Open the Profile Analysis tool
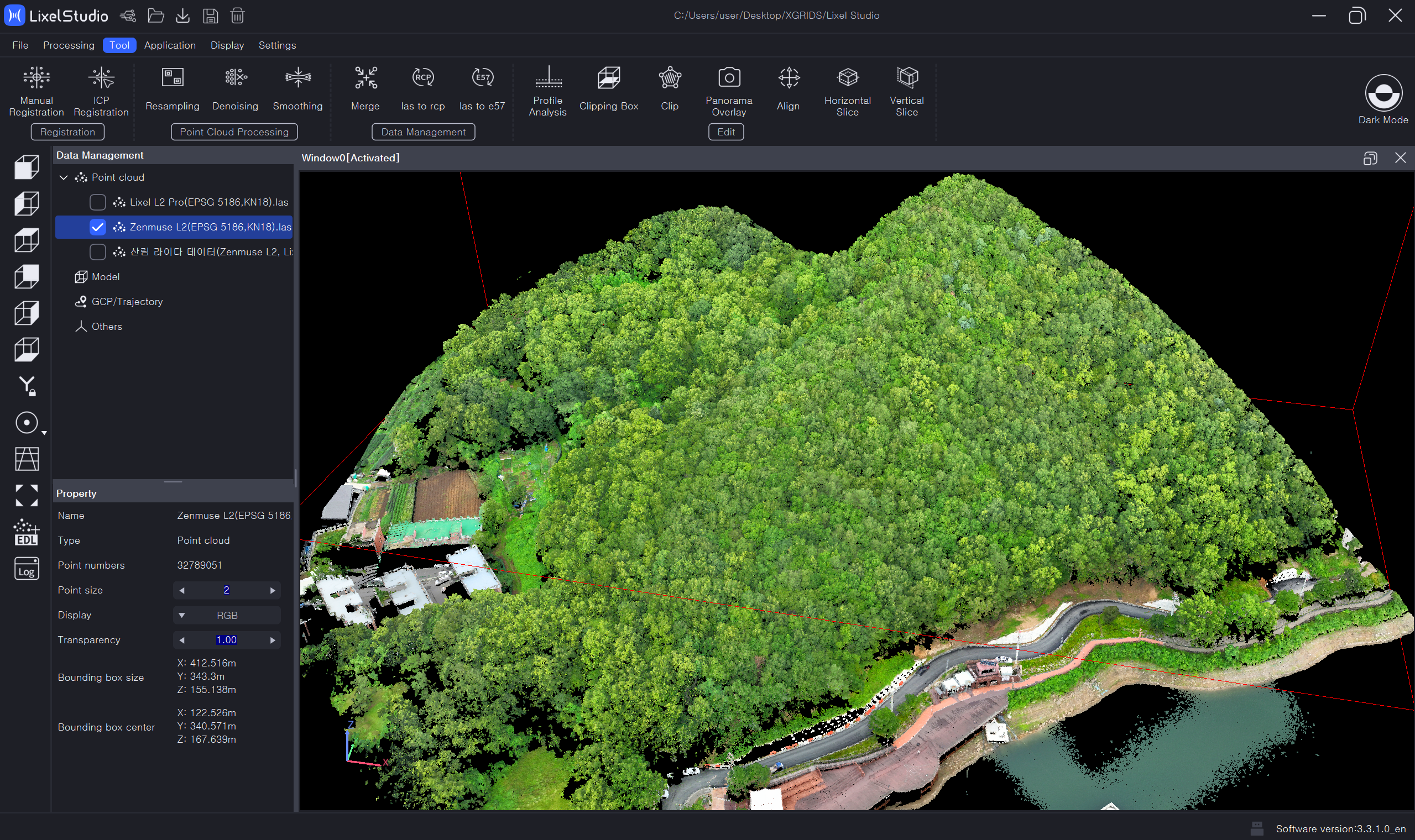This screenshot has height=840, width=1415. [x=547, y=91]
